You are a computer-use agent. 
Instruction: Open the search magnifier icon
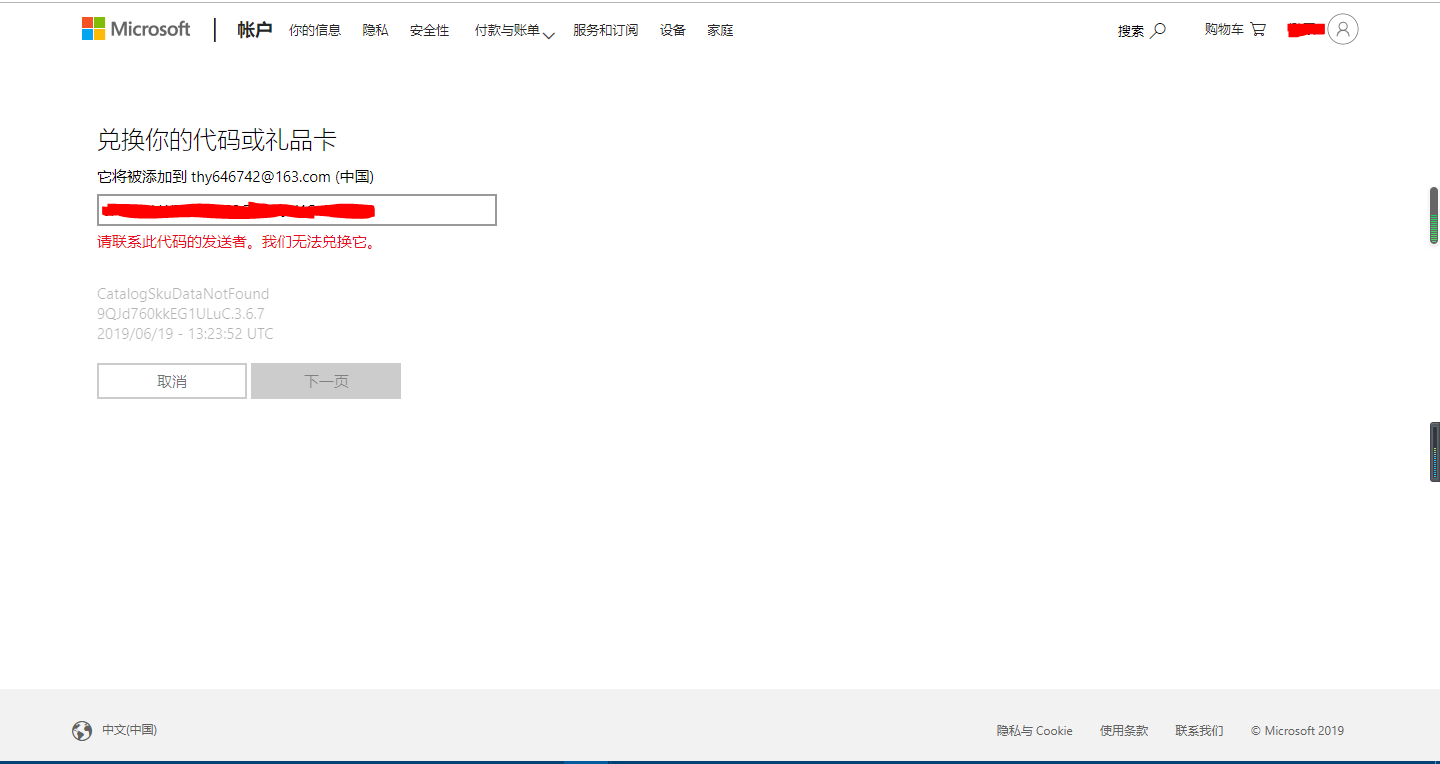[x=1158, y=30]
